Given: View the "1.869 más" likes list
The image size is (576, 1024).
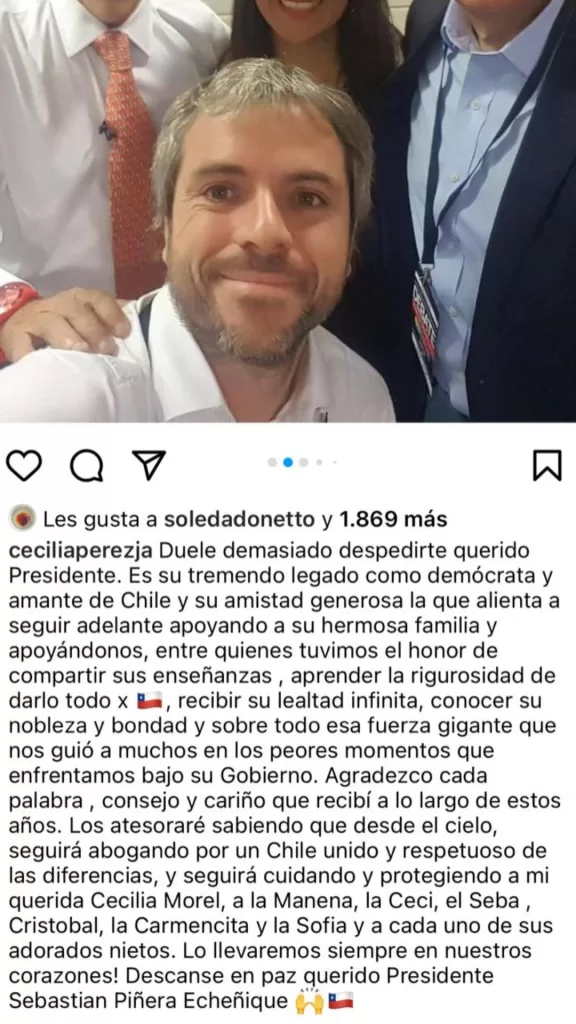Looking at the screenshot, I should 393,519.
